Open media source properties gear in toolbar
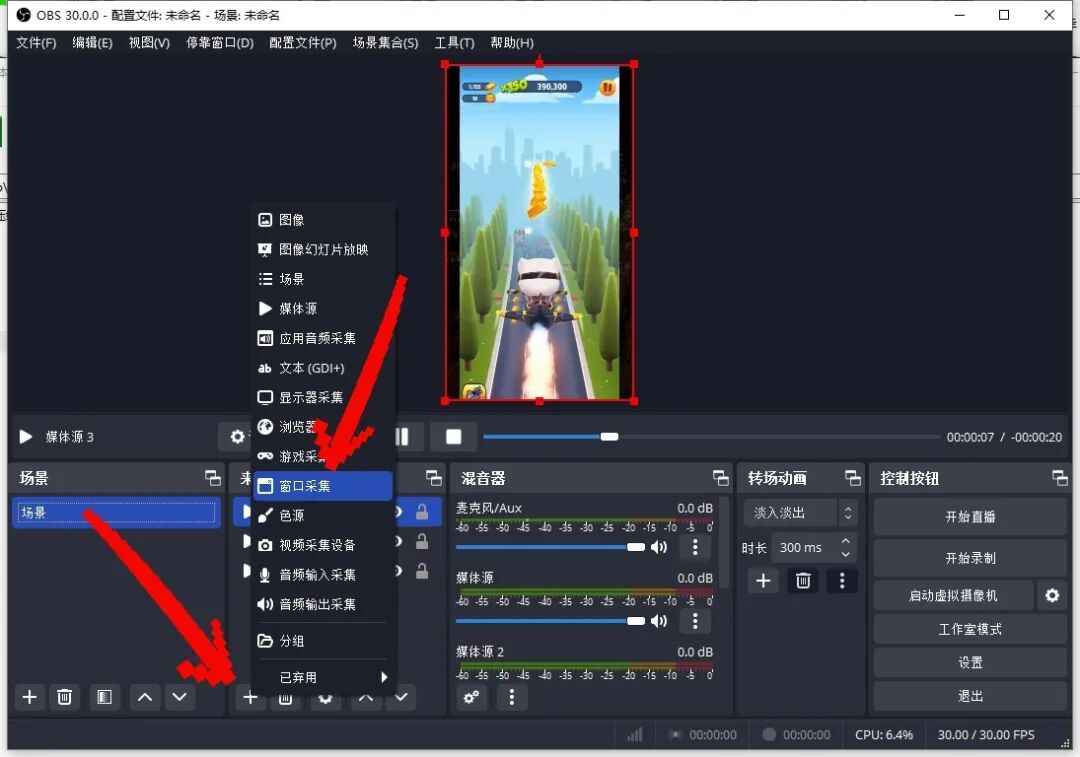Screen dimensions: 1080x757 [x=237, y=437]
